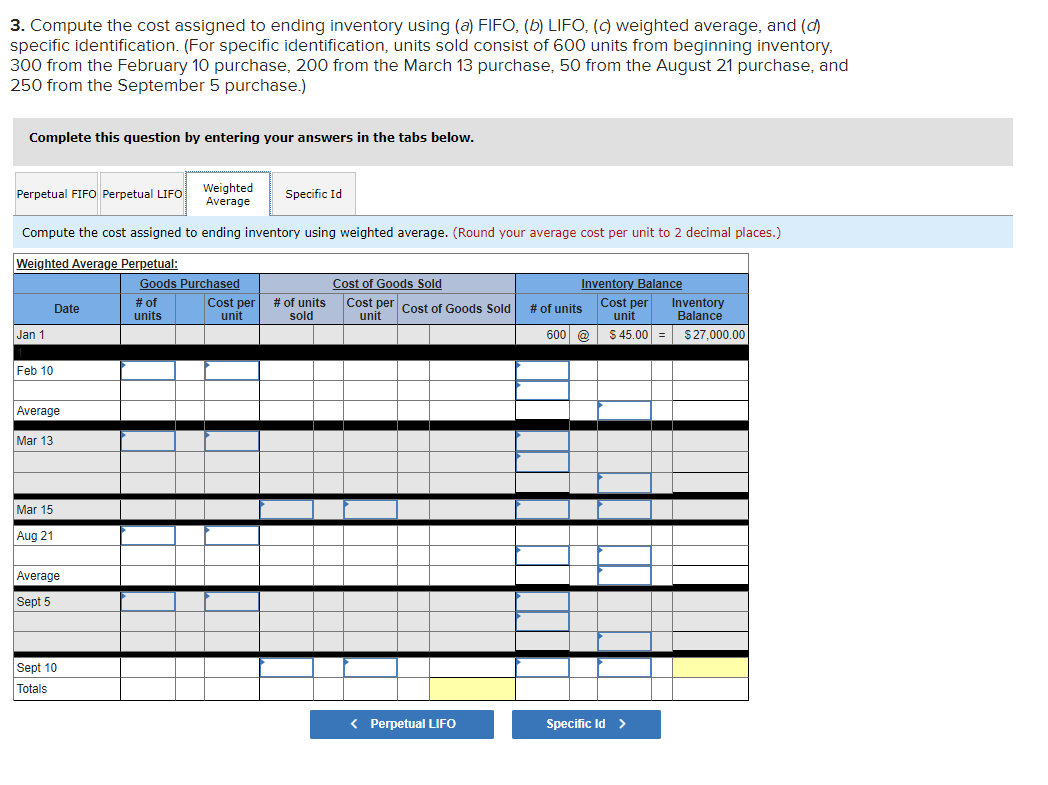Click the yellow Totals cost of goods sold cell

pos(471,688)
